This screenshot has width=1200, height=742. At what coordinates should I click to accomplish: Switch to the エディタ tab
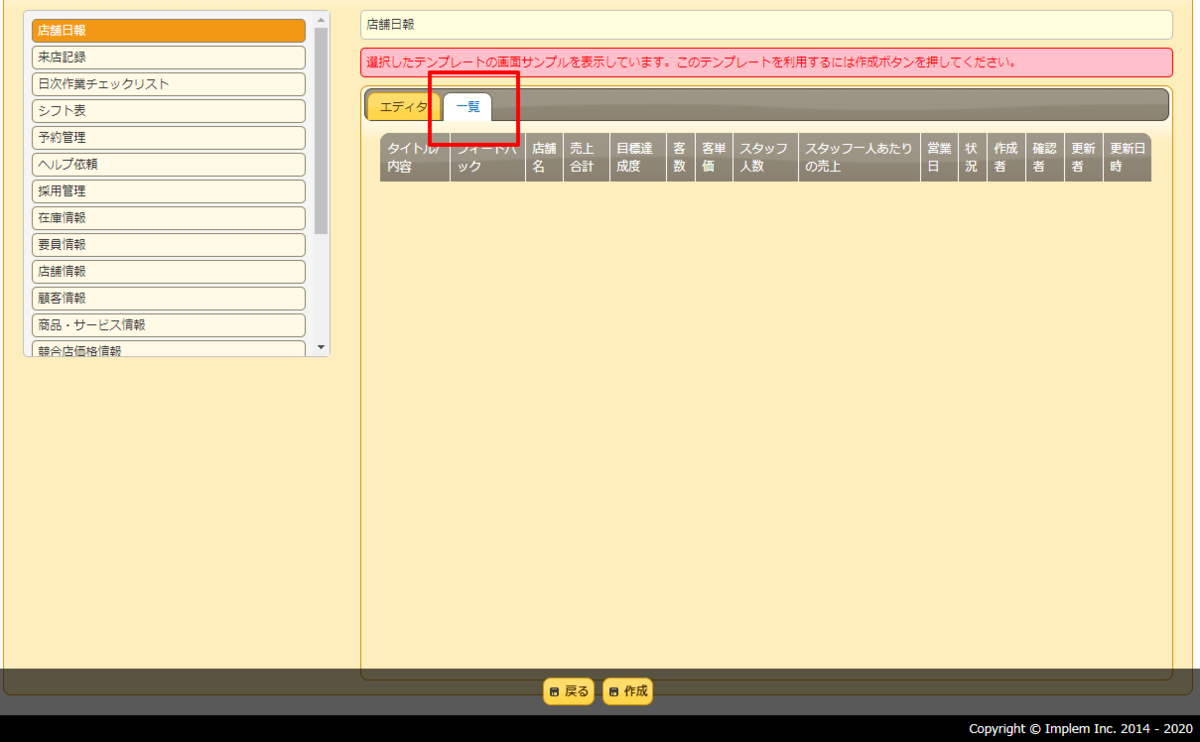tap(403, 105)
